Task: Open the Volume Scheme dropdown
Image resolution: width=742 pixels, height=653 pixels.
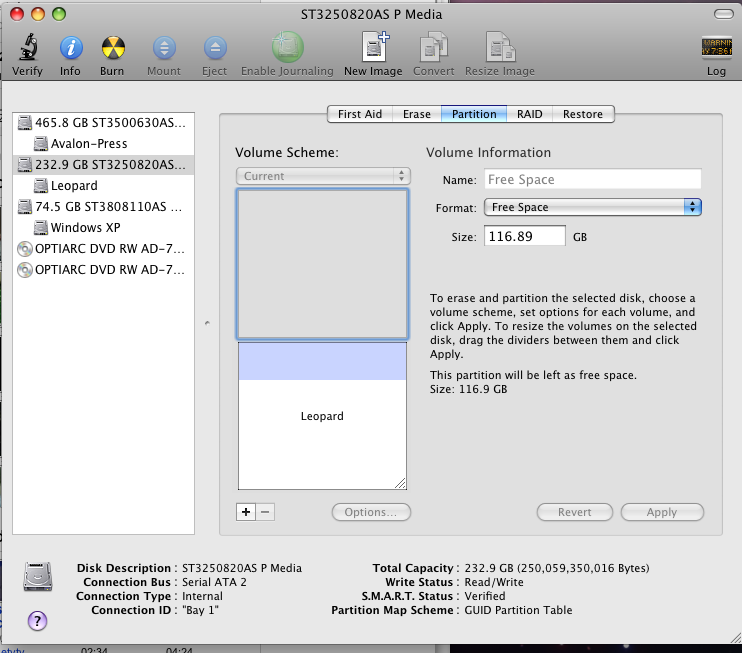Action: click(x=322, y=176)
